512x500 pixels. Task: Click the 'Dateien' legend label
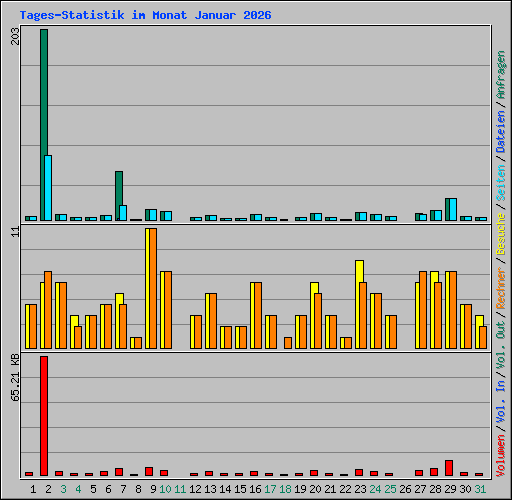501,132
